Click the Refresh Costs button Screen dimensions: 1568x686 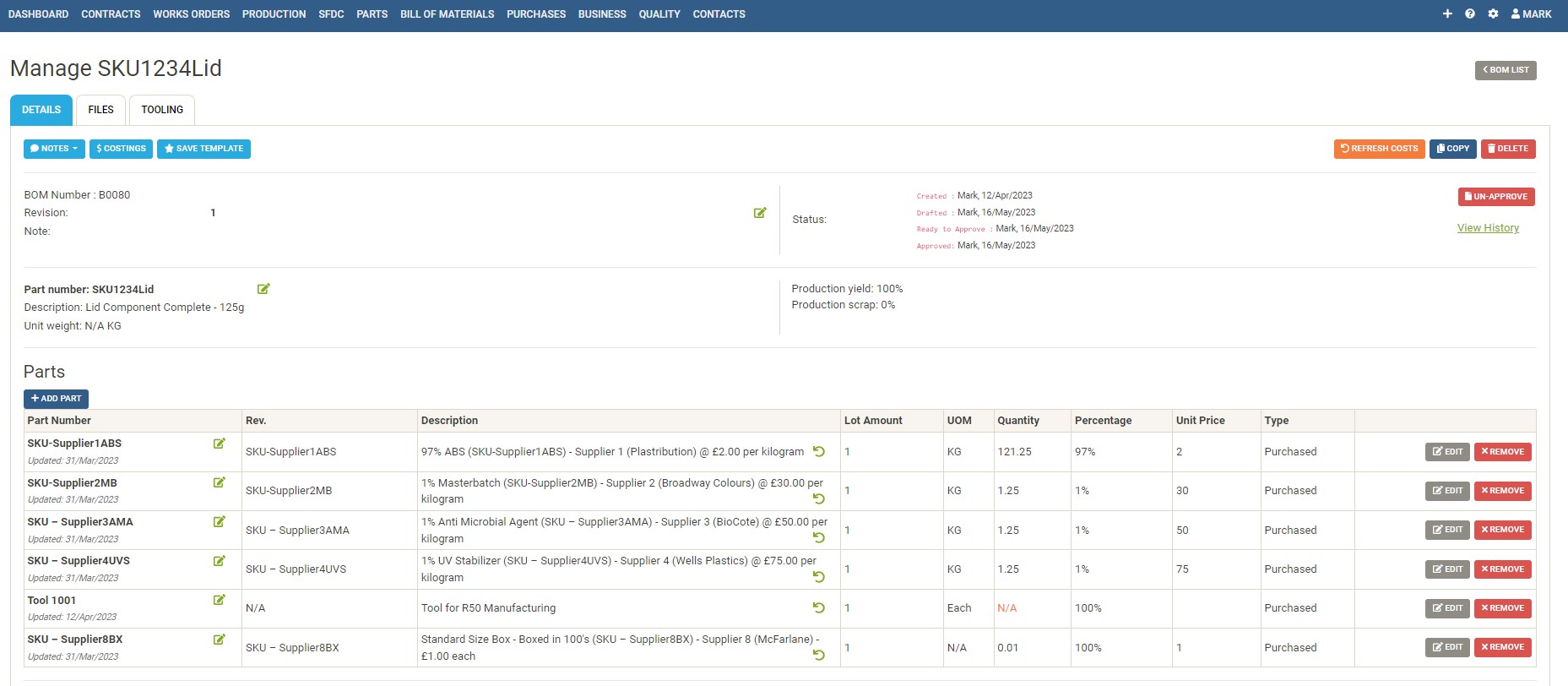click(1379, 149)
